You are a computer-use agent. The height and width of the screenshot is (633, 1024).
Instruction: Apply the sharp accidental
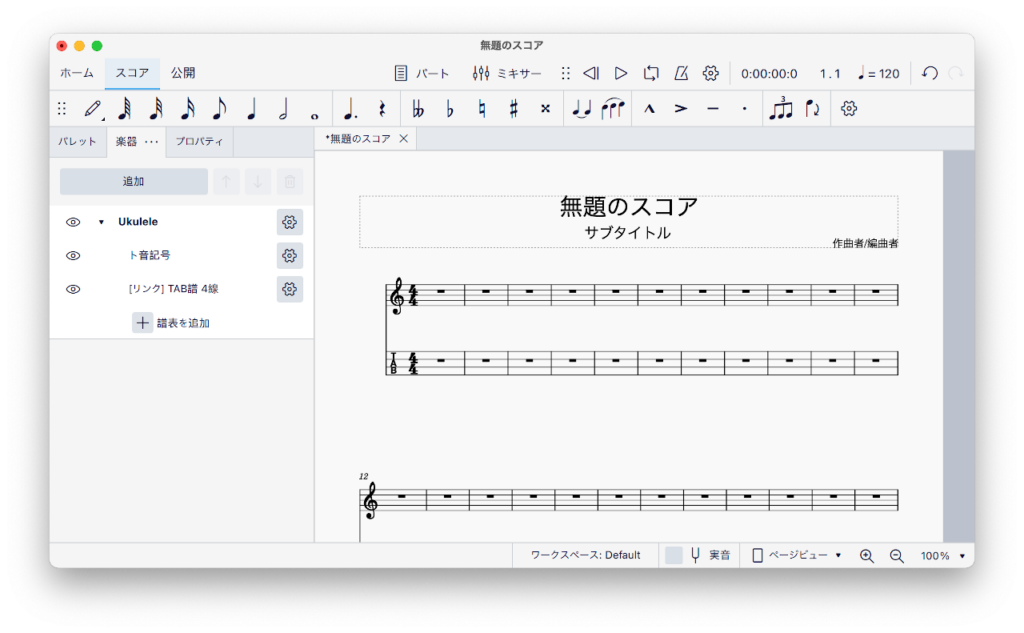513,109
